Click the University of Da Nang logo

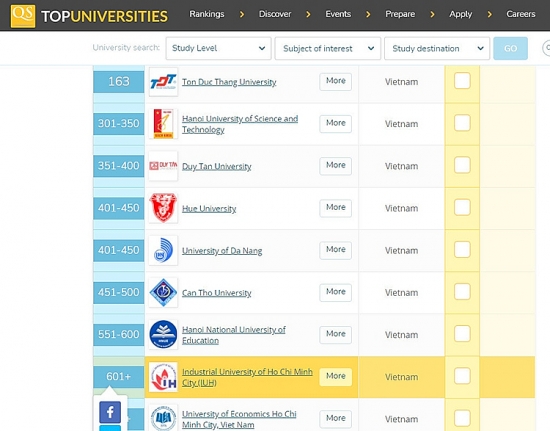(163, 250)
